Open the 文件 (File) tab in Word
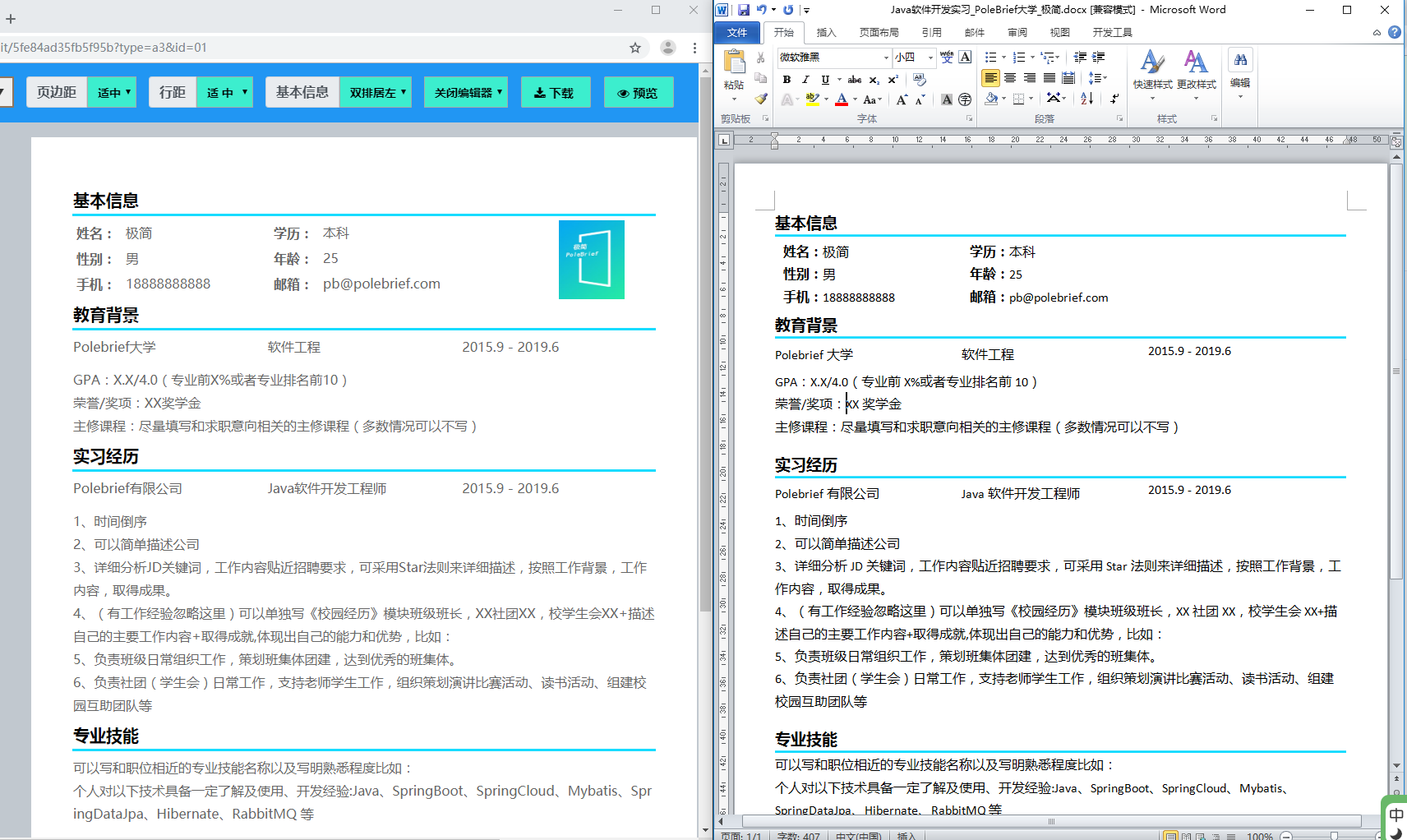 [x=737, y=32]
